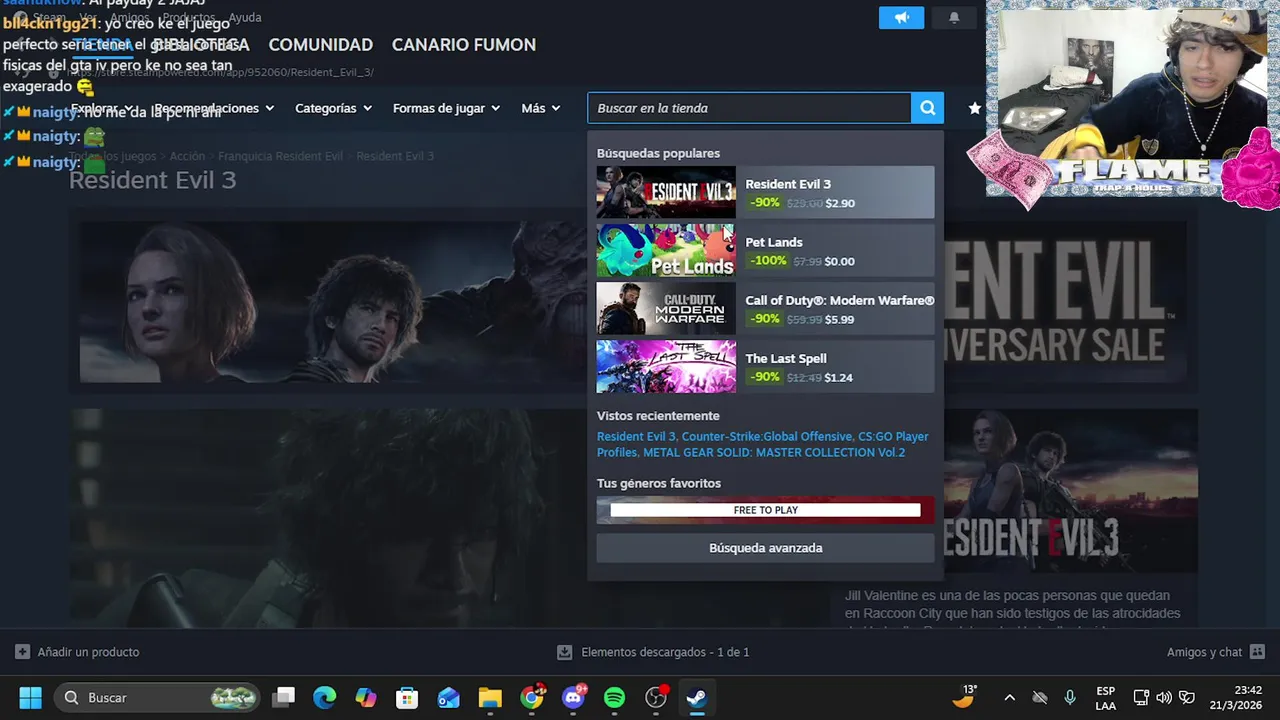Switch to Google Chrome on the taskbar
This screenshot has width=1280, height=720.
coord(532,697)
